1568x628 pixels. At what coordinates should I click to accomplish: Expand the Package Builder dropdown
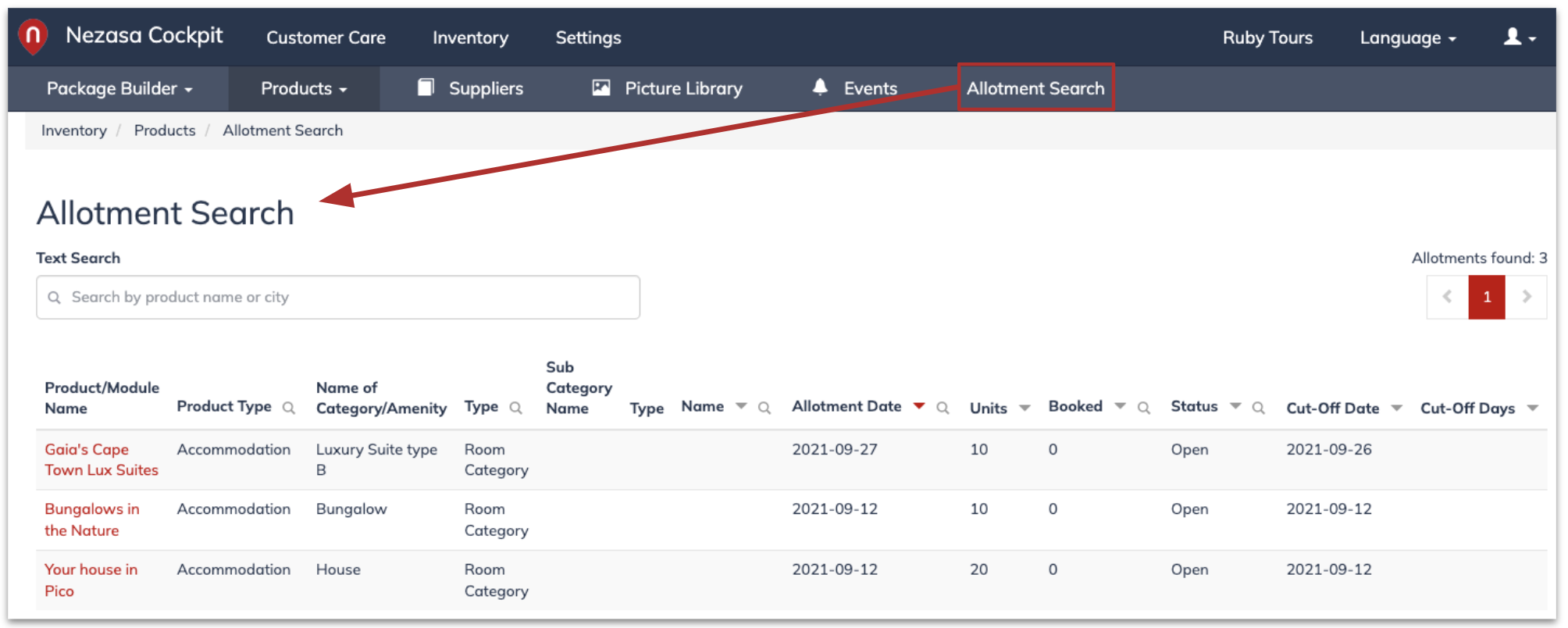[x=119, y=88]
